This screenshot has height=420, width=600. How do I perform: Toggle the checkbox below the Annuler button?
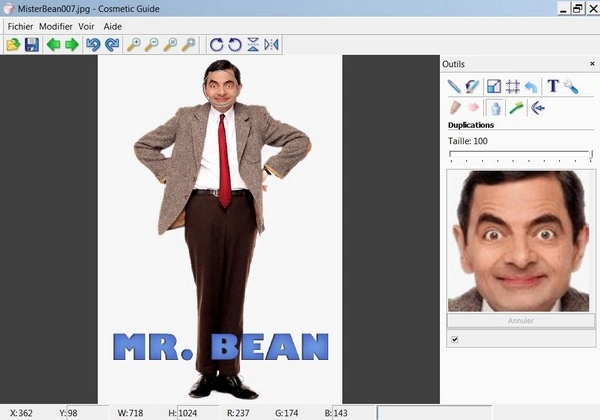[455, 340]
